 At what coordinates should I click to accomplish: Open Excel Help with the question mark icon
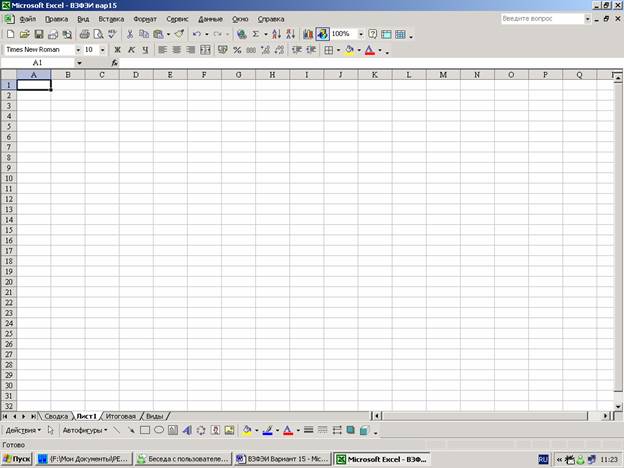[372, 34]
